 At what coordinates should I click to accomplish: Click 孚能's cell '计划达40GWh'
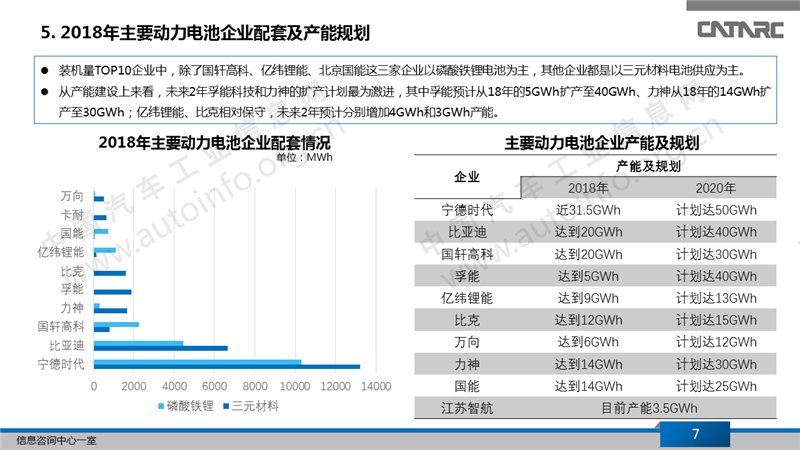click(716, 276)
